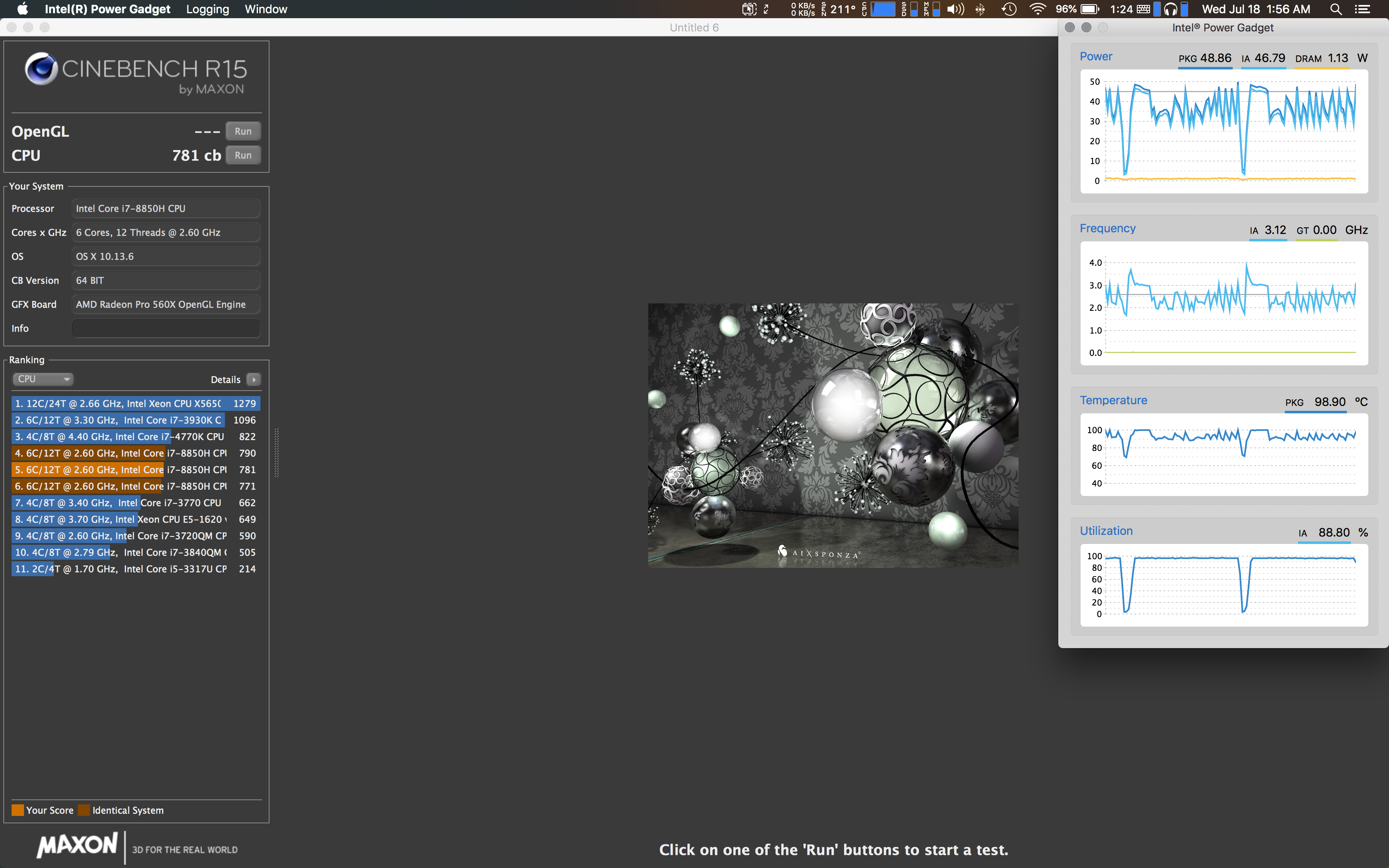This screenshot has width=1389, height=868.
Task: Click the keyboard input source icon
Action: 1143,9
